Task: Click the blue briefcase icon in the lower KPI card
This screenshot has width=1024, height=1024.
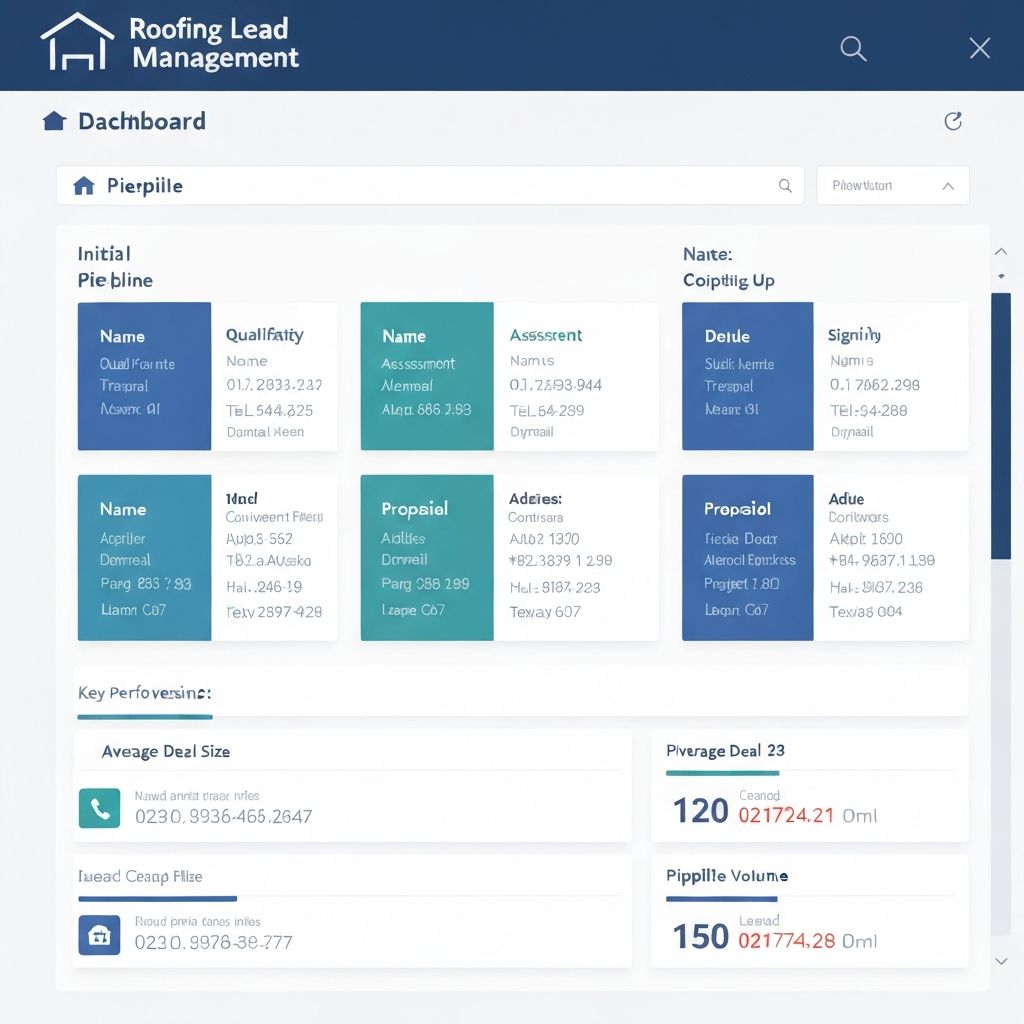Action: click(99, 935)
